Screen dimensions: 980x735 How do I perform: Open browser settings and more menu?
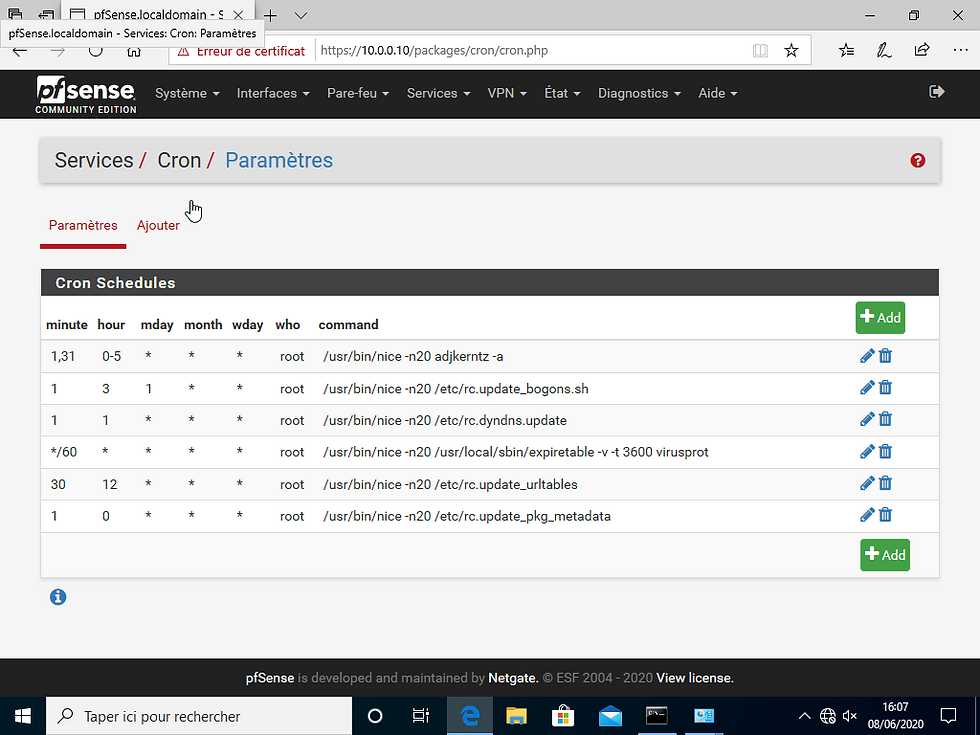pos(961,51)
